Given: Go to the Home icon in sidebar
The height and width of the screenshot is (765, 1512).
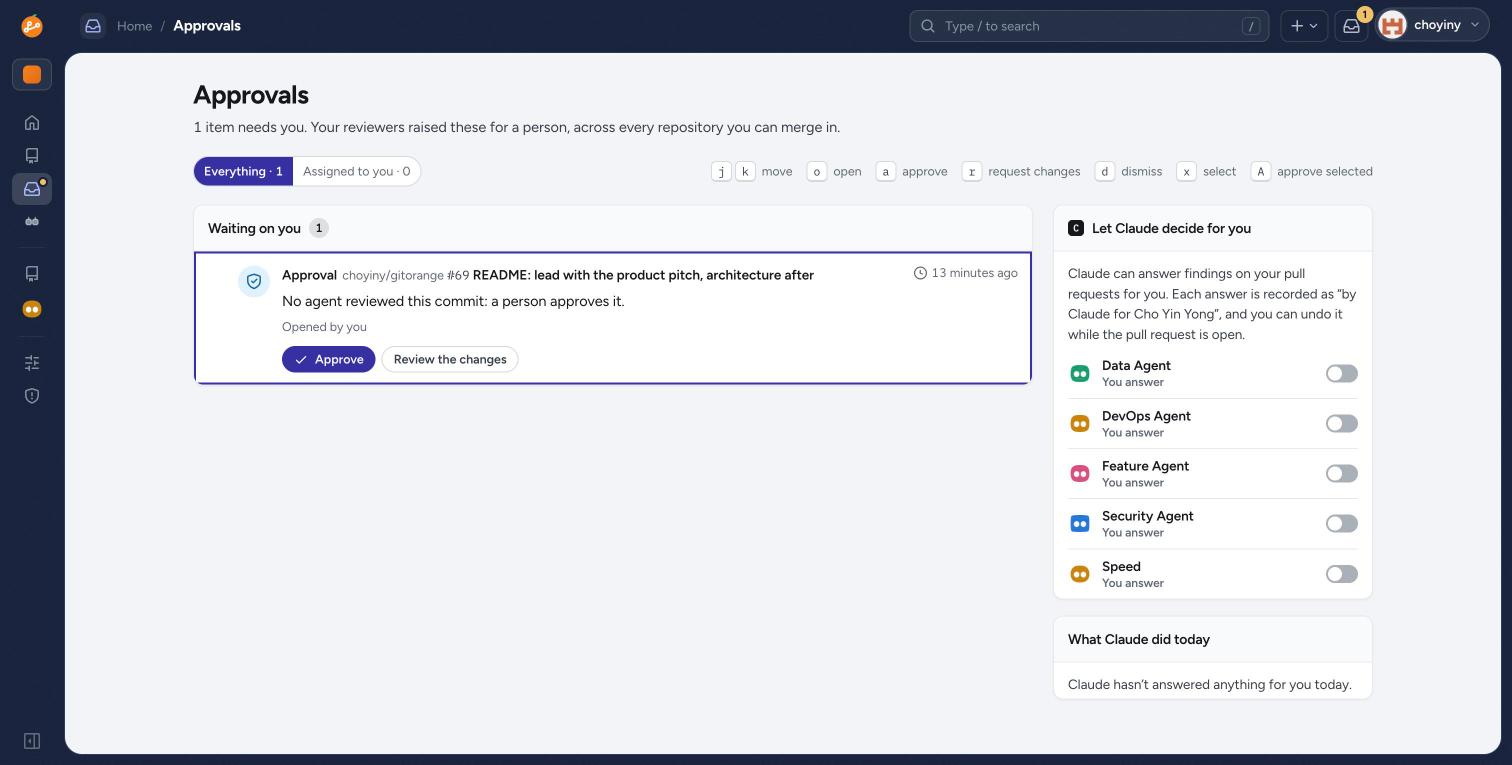Looking at the screenshot, I should coord(32,123).
